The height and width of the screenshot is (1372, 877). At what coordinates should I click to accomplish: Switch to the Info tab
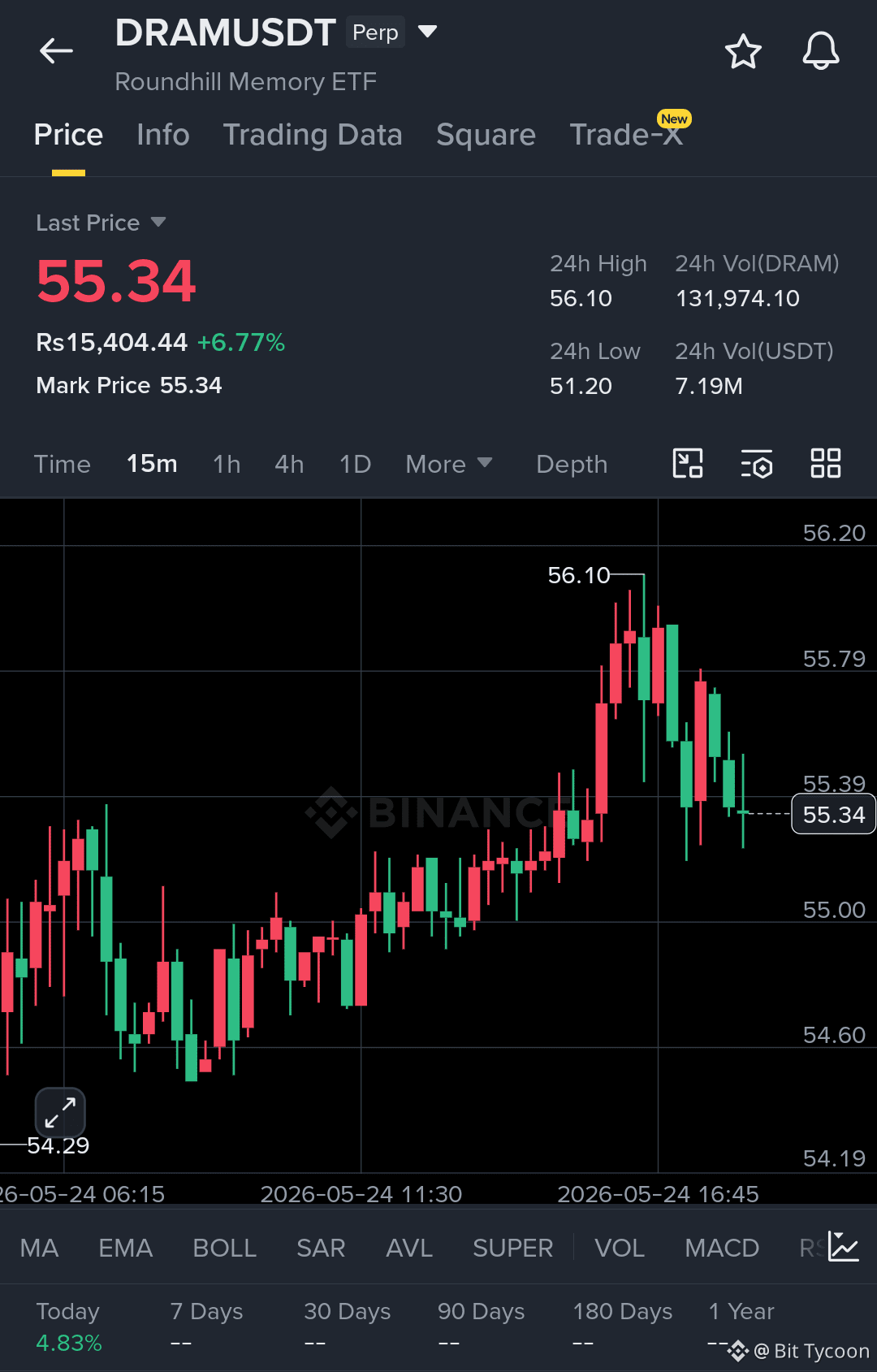[x=163, y=135]
